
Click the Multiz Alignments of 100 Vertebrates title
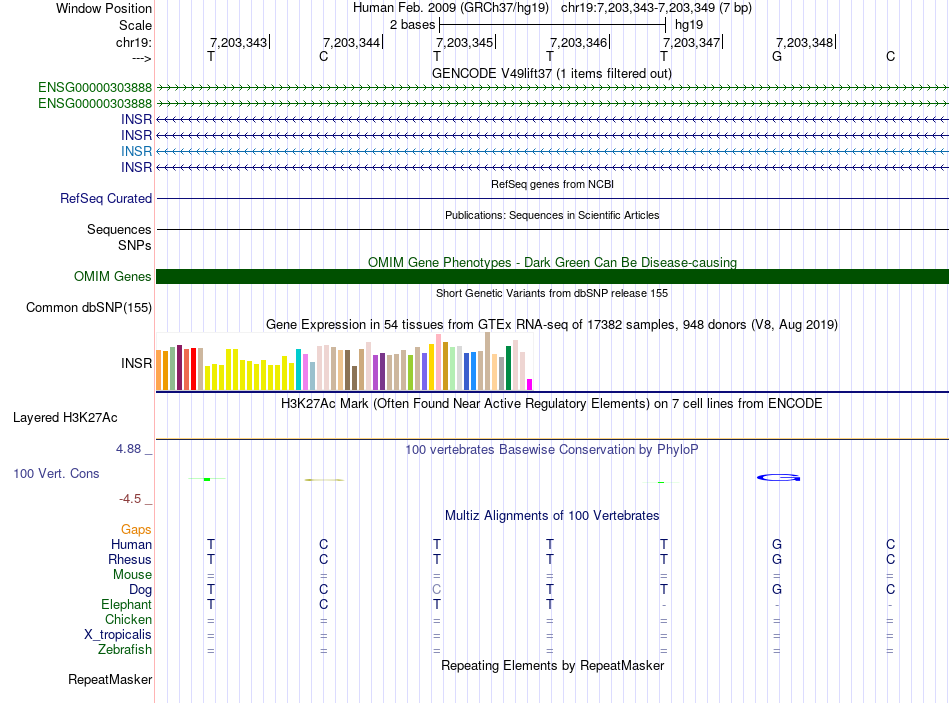[x=552, y=515]
